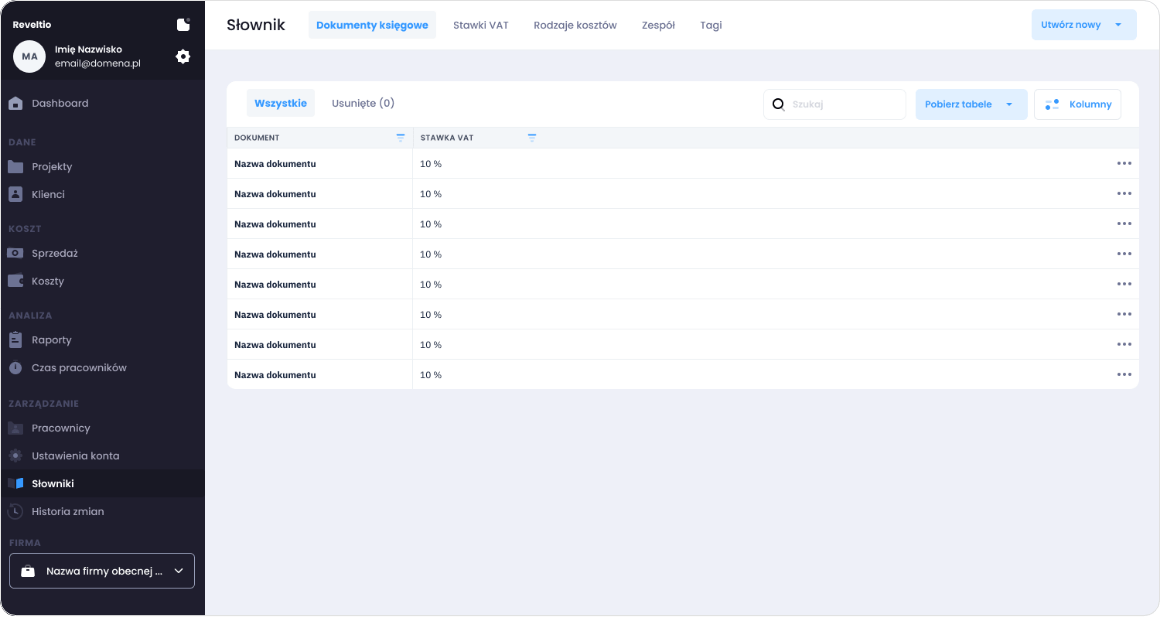Click the Kolumny button

[1078, 104]
